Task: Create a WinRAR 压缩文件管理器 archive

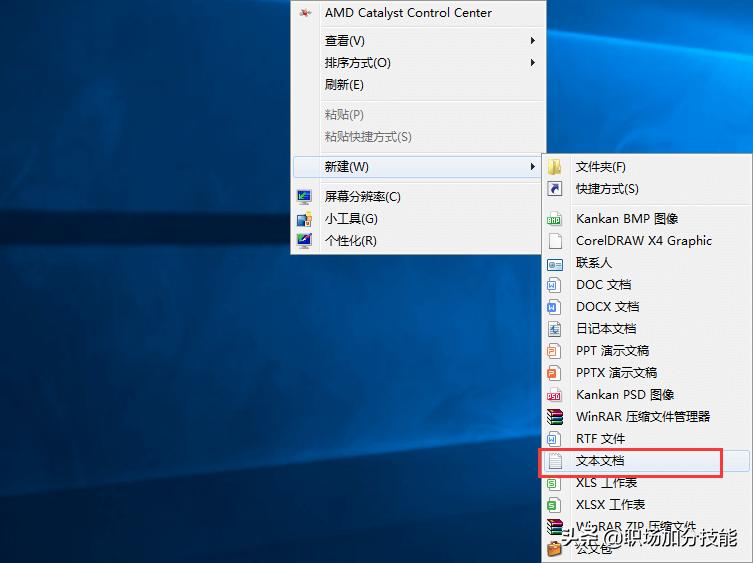Action: (646, 417)
